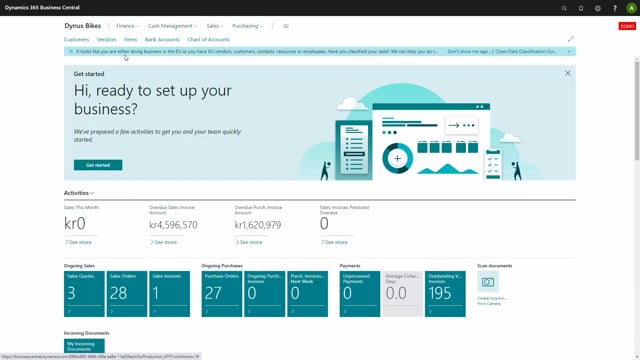Close the EU data classification notification
This screenshot has width=640, height=360.
(x=71, y=51)
